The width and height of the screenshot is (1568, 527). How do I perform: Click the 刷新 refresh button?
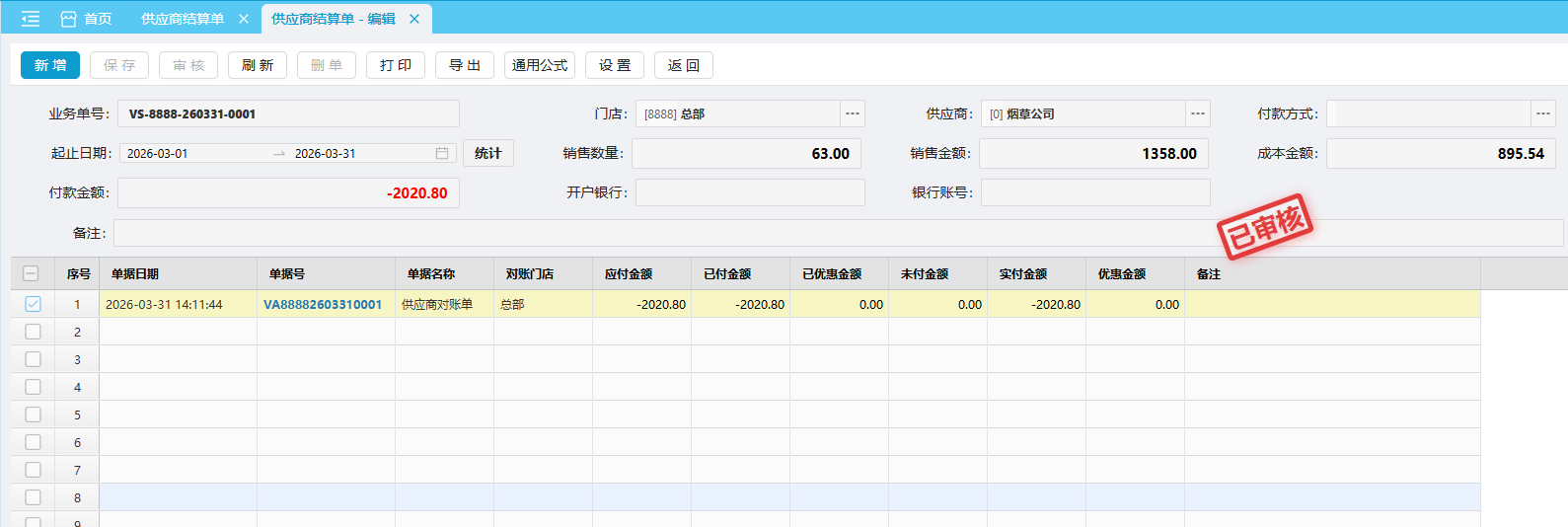pos(258,65)
